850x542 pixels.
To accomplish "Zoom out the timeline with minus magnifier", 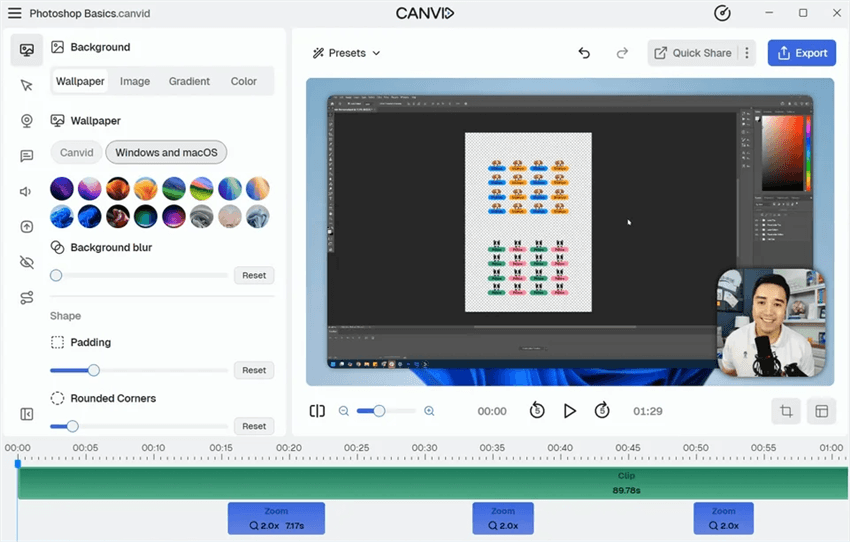I will point(344,411).
